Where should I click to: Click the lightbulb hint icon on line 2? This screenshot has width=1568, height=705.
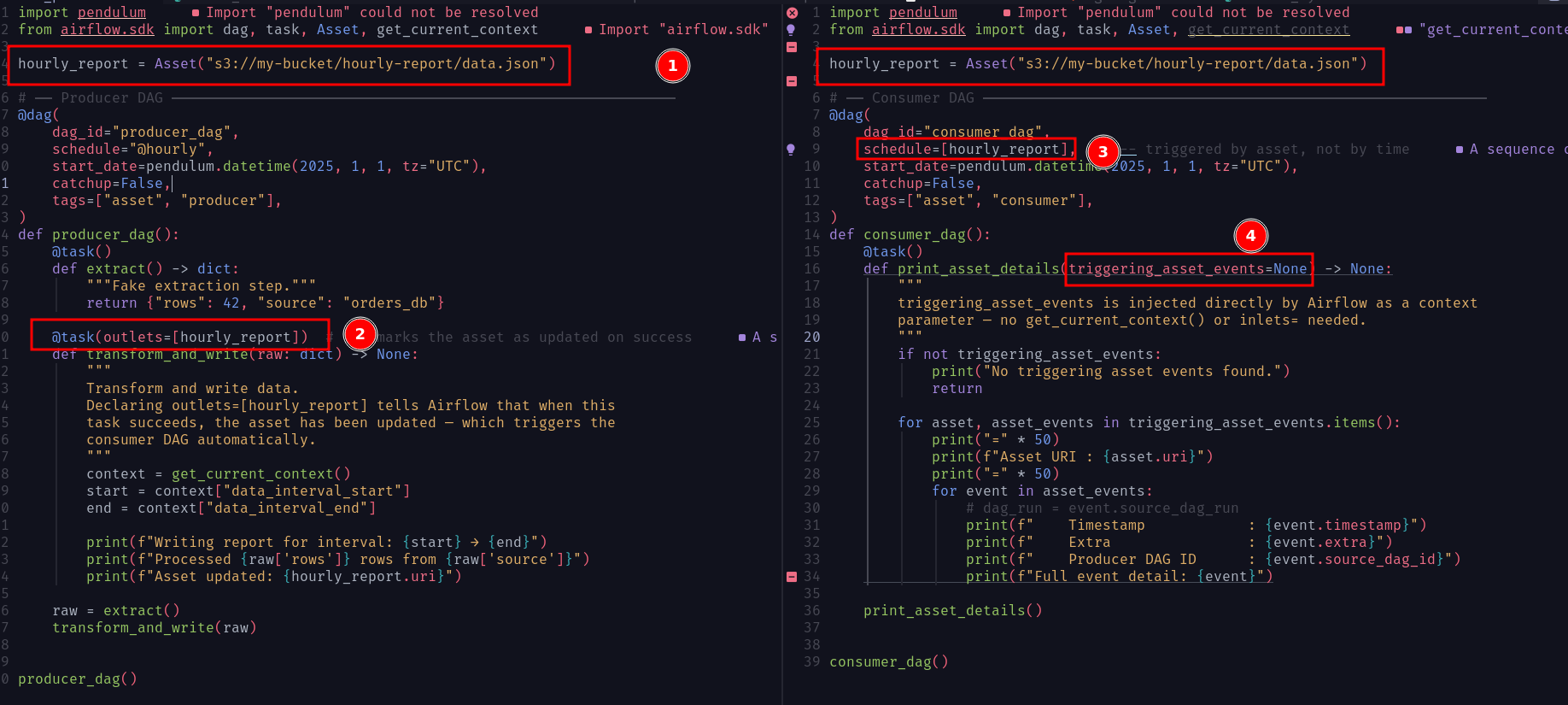(x=792, y=30)
